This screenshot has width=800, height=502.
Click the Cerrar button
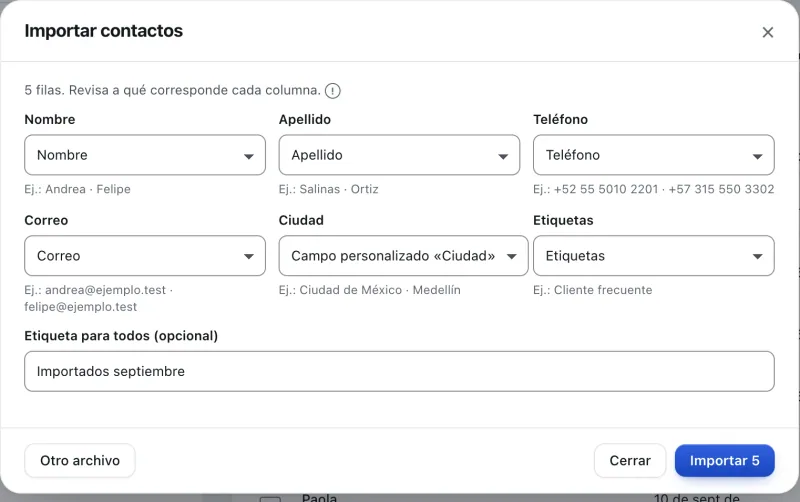click(x=630, y=461)
